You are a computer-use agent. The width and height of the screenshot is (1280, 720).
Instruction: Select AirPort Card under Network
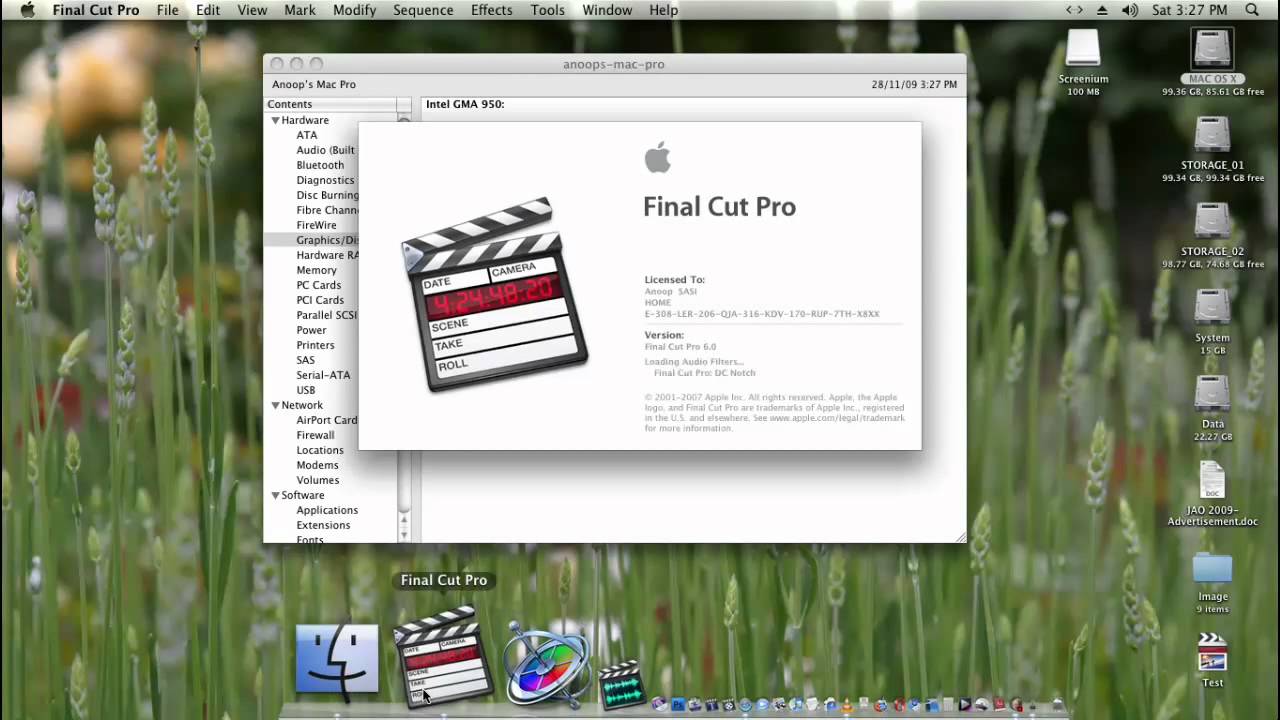(x=327, y=420)
